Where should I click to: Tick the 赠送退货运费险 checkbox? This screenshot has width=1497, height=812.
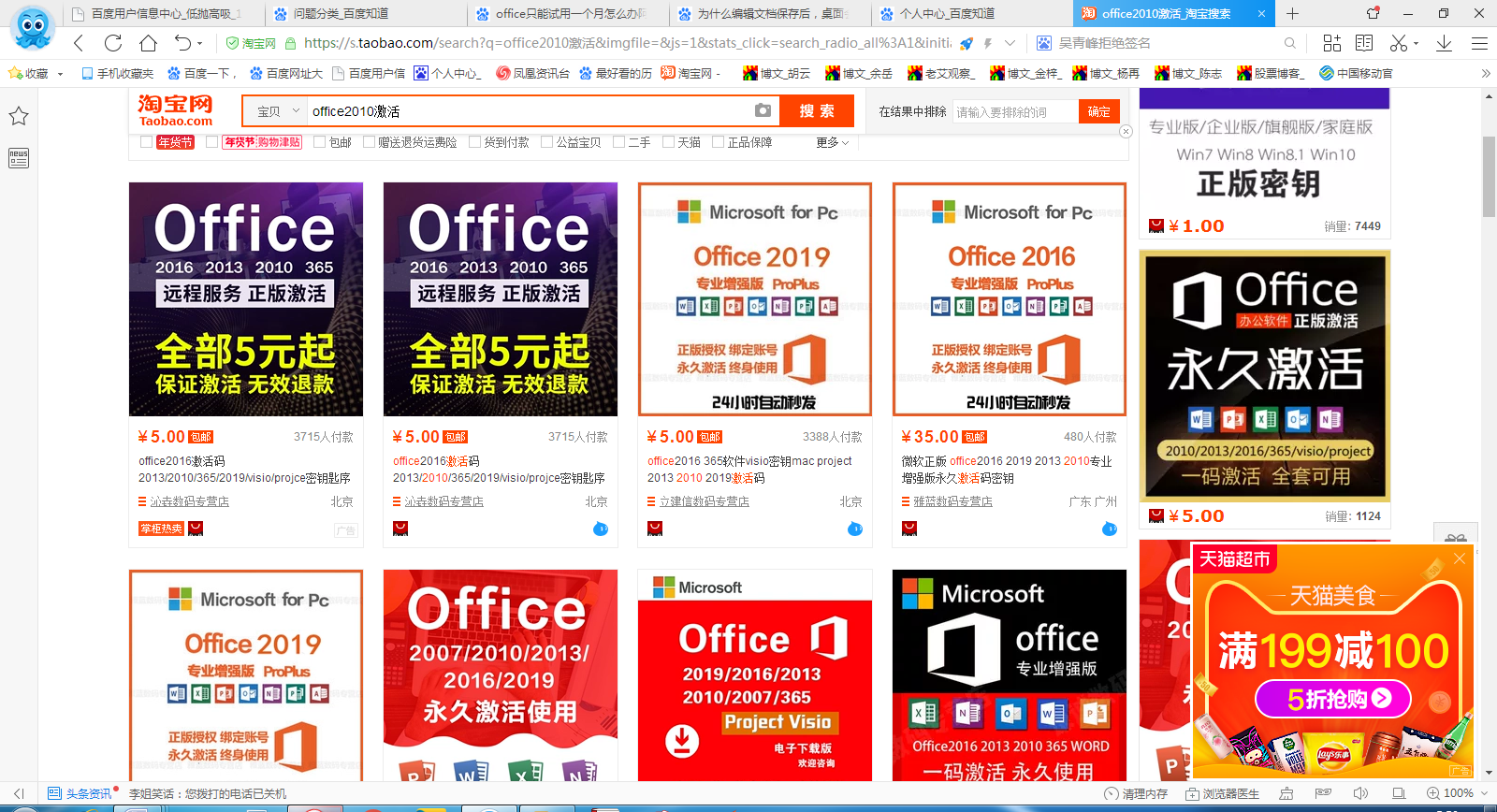point(369,142)
